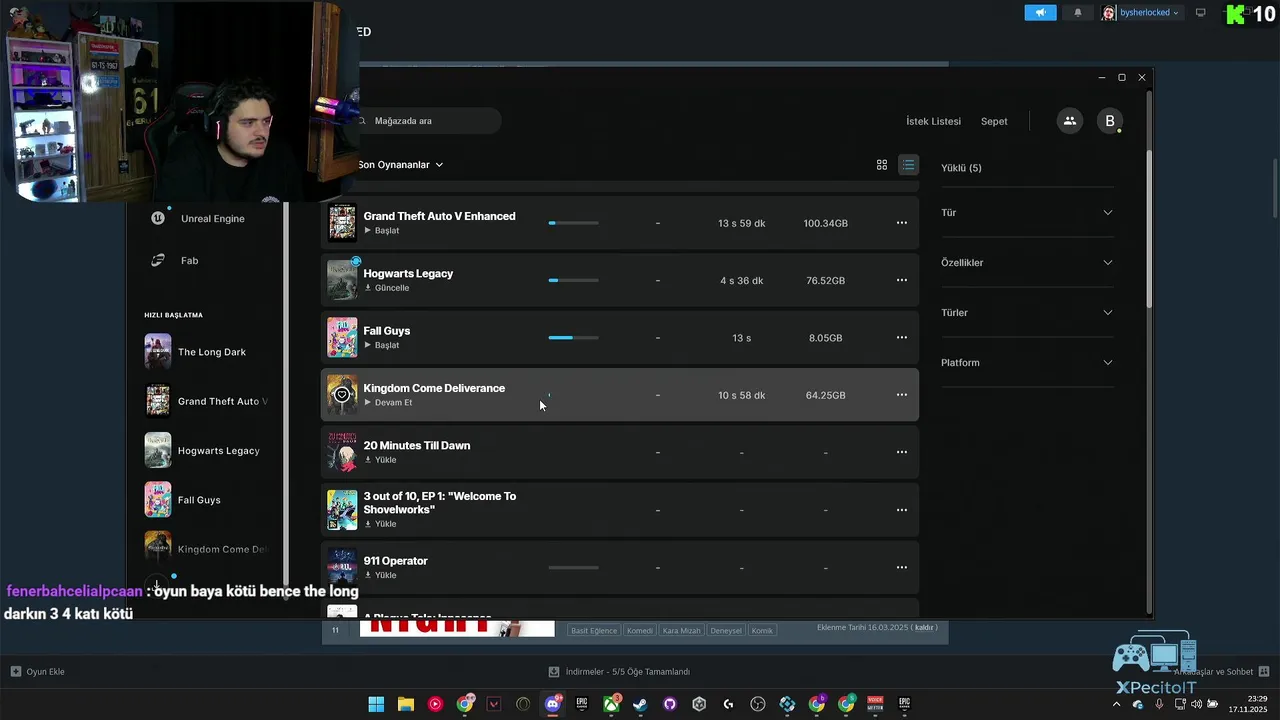Click the Oyun Ekle plus icon
This screenshot has width=1280, height=720.
[15, 672]
